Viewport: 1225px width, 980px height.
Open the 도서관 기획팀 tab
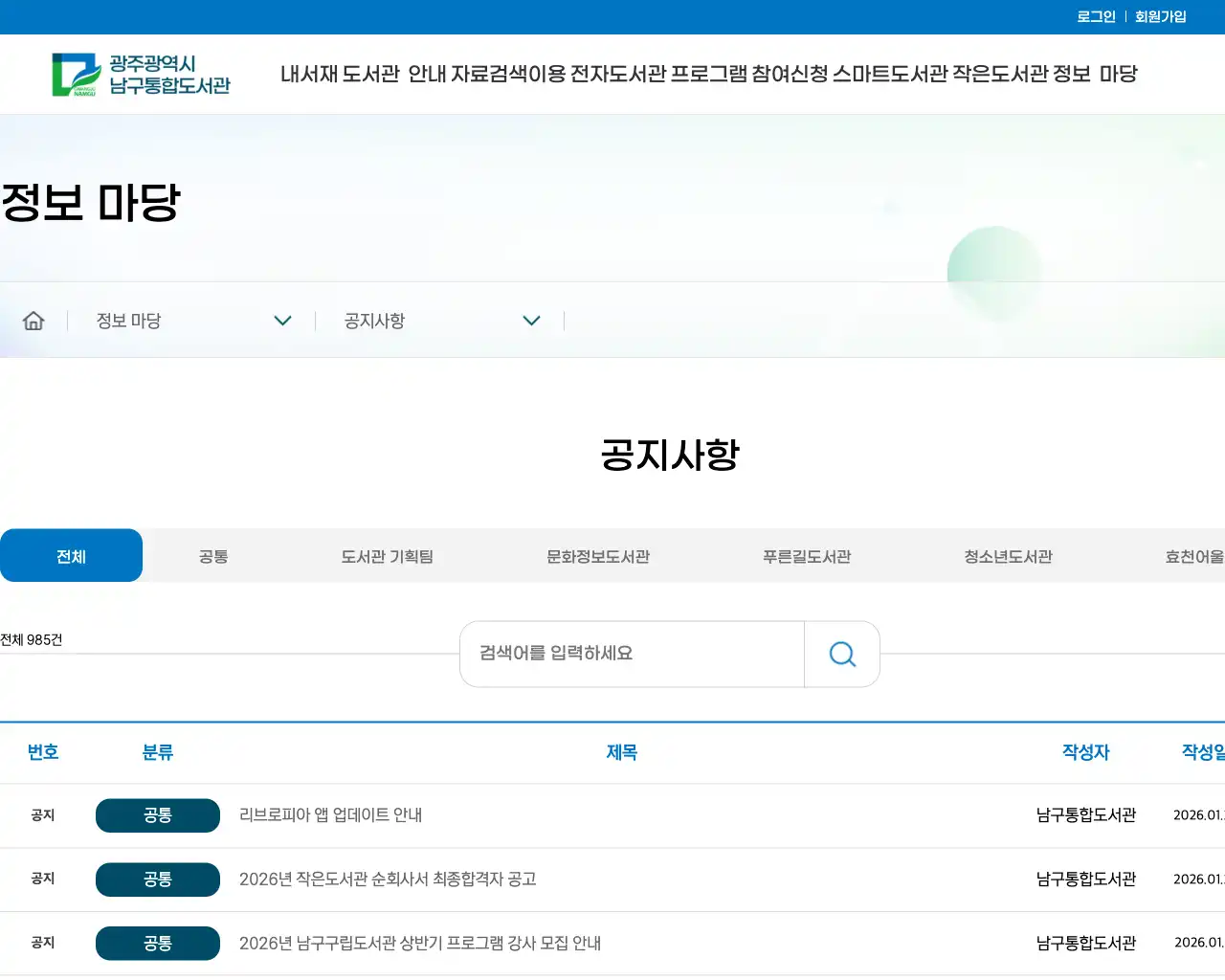(387, 555)
